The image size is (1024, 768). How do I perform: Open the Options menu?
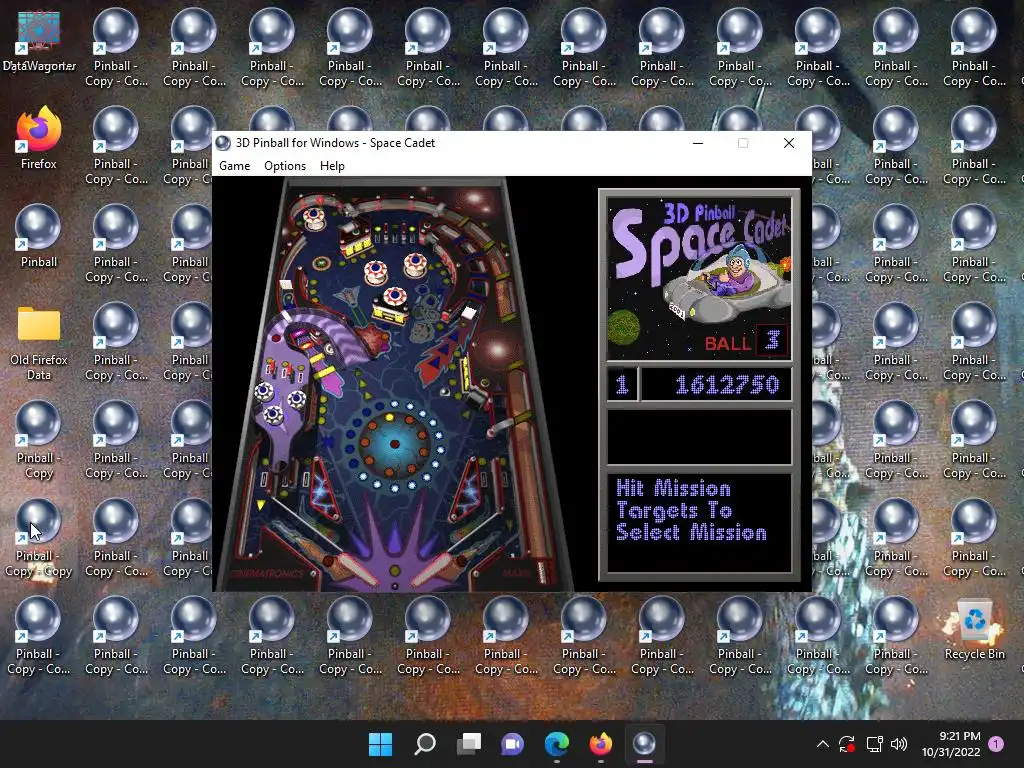click(285, 166)
